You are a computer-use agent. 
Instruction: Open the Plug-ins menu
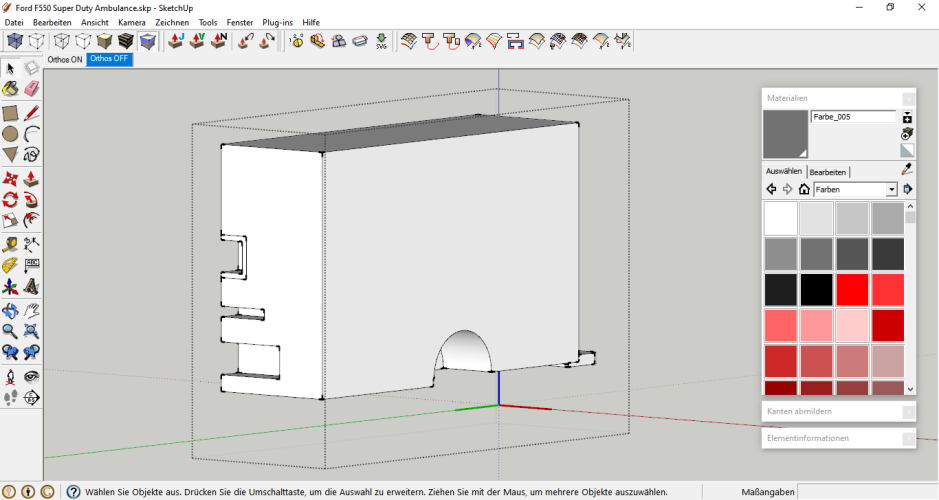pyautogui.click(x=277, y=22)
